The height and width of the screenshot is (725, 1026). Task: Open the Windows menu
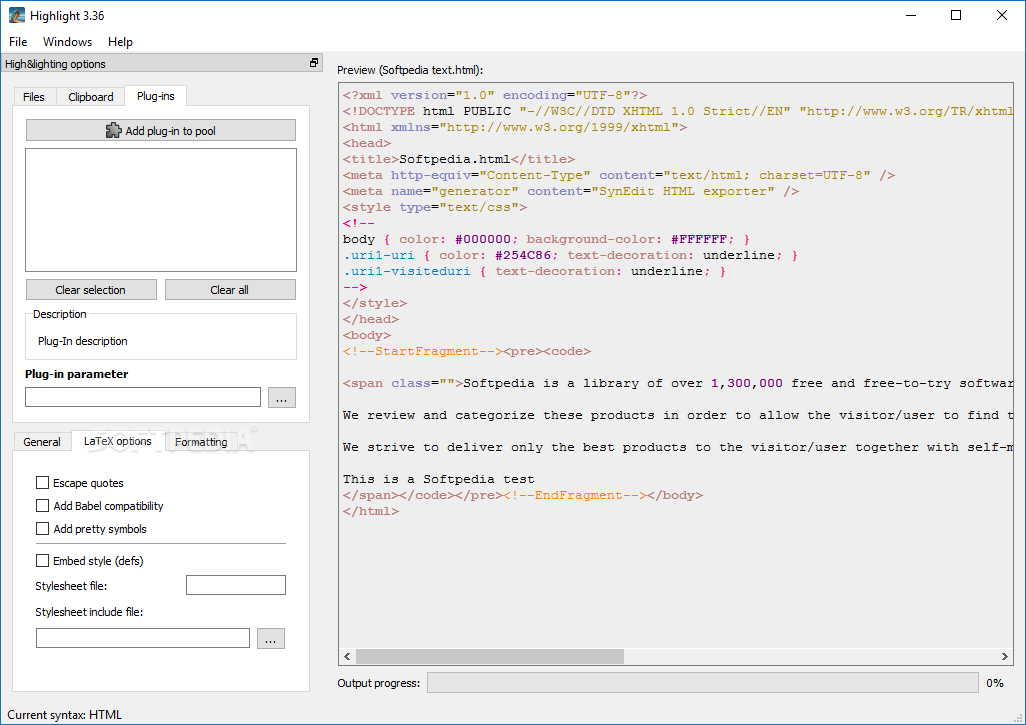coord(67,42)
